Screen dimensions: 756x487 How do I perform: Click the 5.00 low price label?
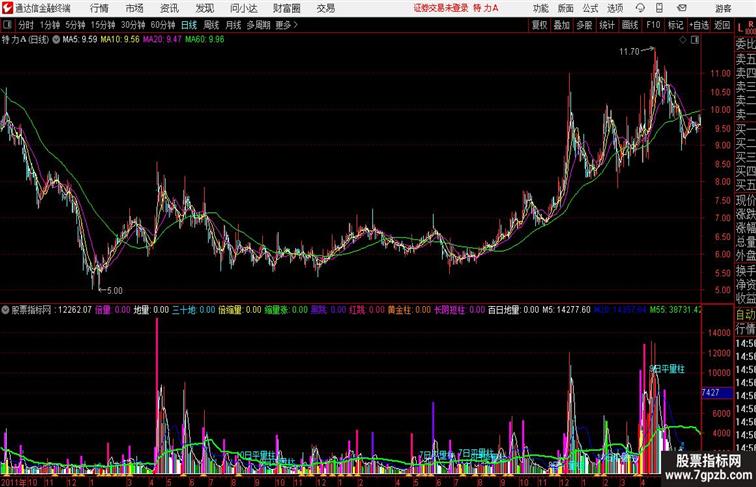point(115,291)
